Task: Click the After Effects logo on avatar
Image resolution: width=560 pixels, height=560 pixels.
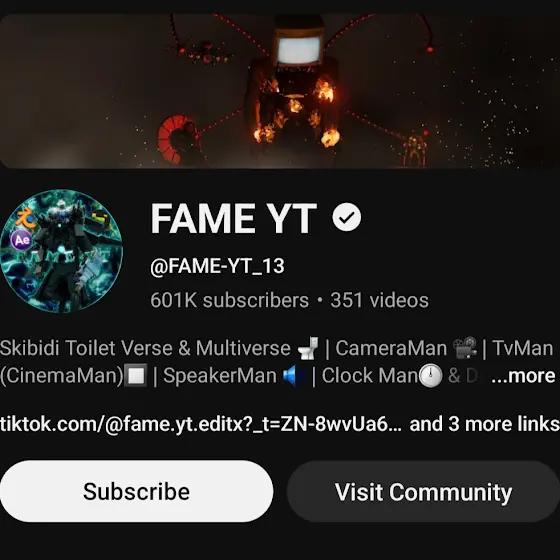Action: coord(21,240)
